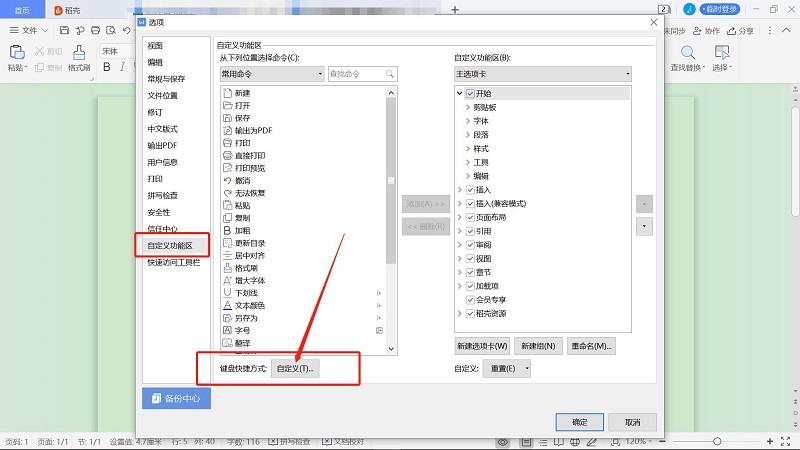800x450 pixels.
Task: Click the 新建选项卡(W) button
Action: click(482, 346)
